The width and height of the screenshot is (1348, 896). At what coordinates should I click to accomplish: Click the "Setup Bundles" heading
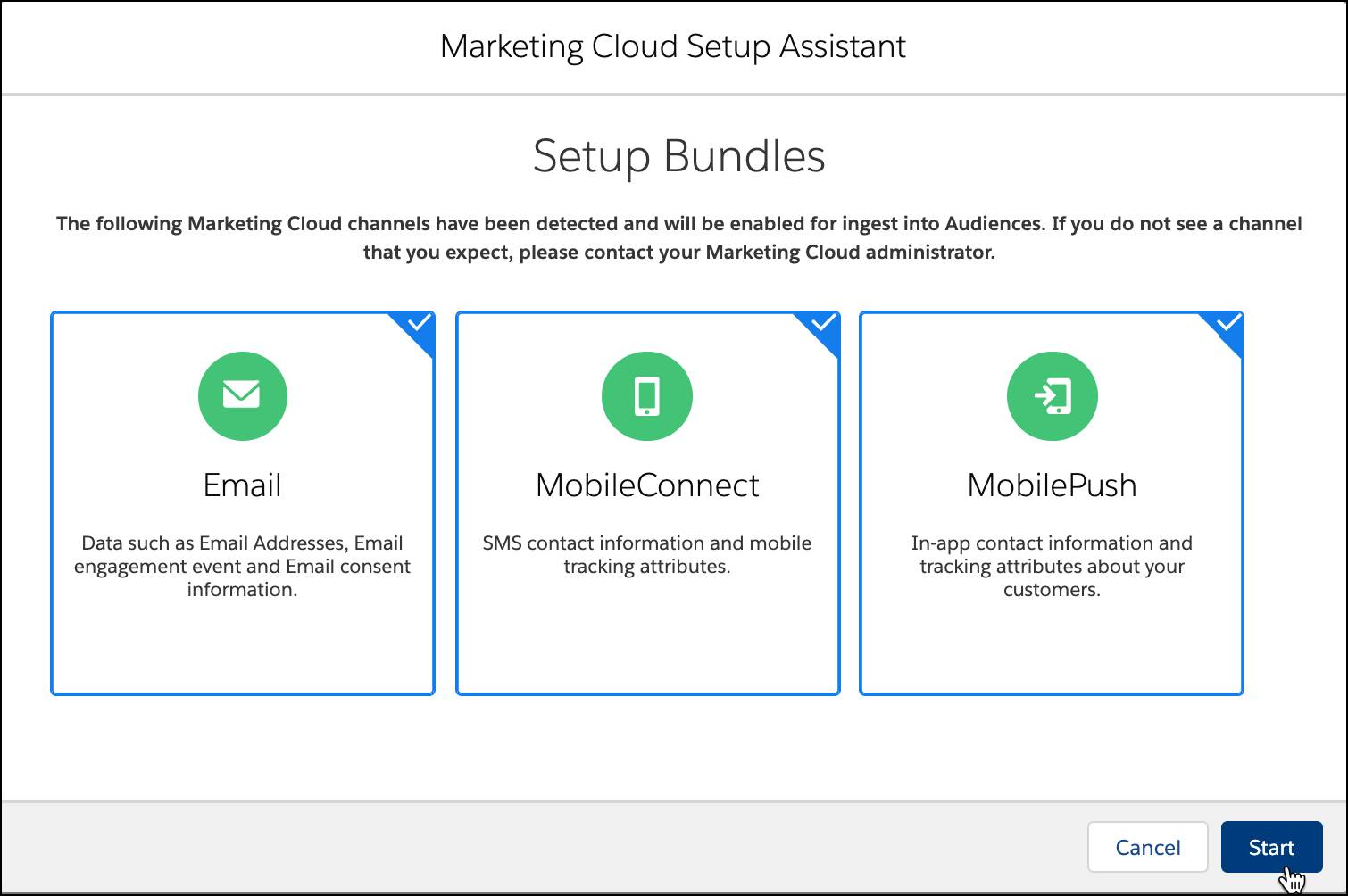tap(678, 156)
